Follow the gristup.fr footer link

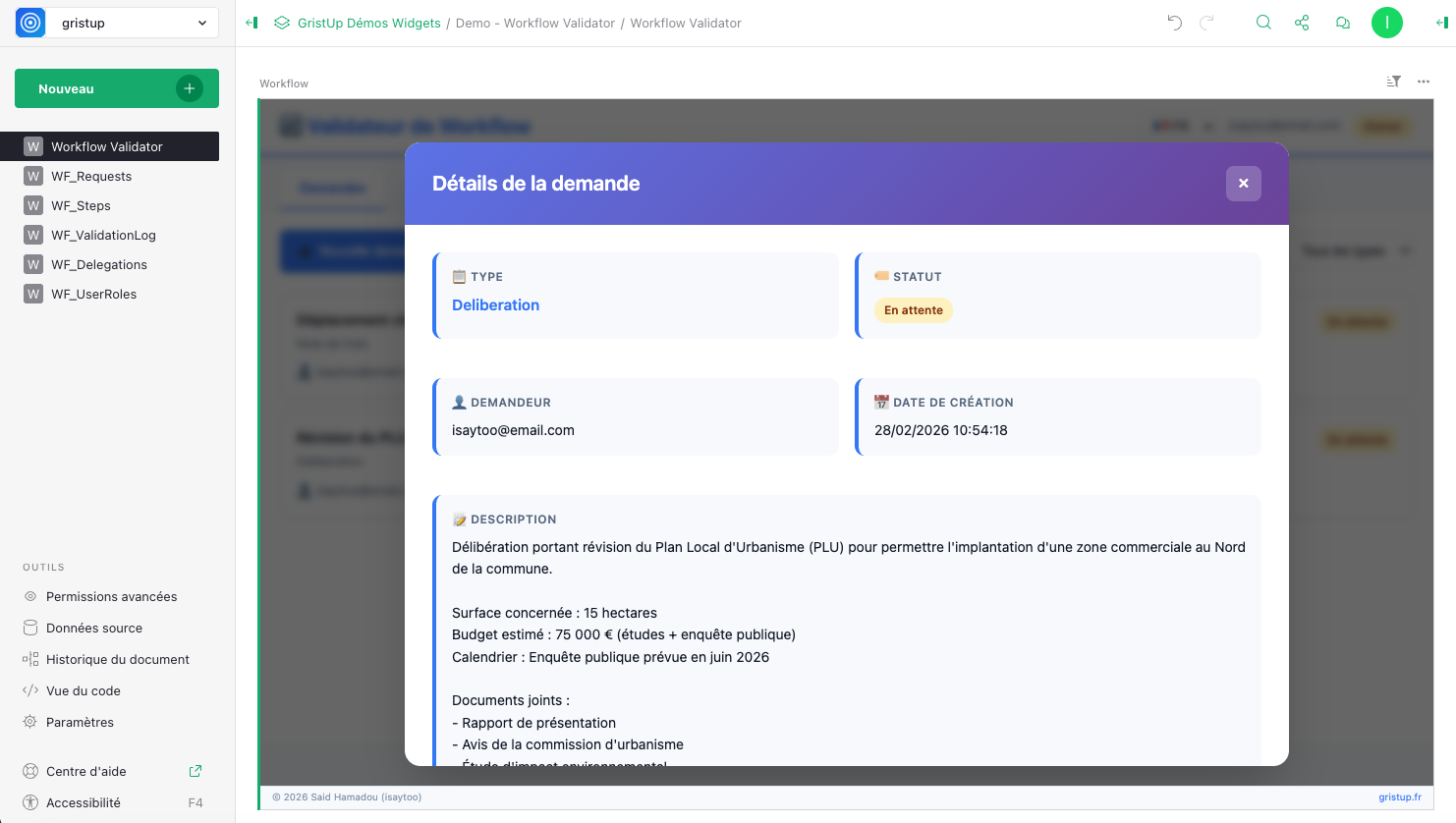(x=1399, y=796)
